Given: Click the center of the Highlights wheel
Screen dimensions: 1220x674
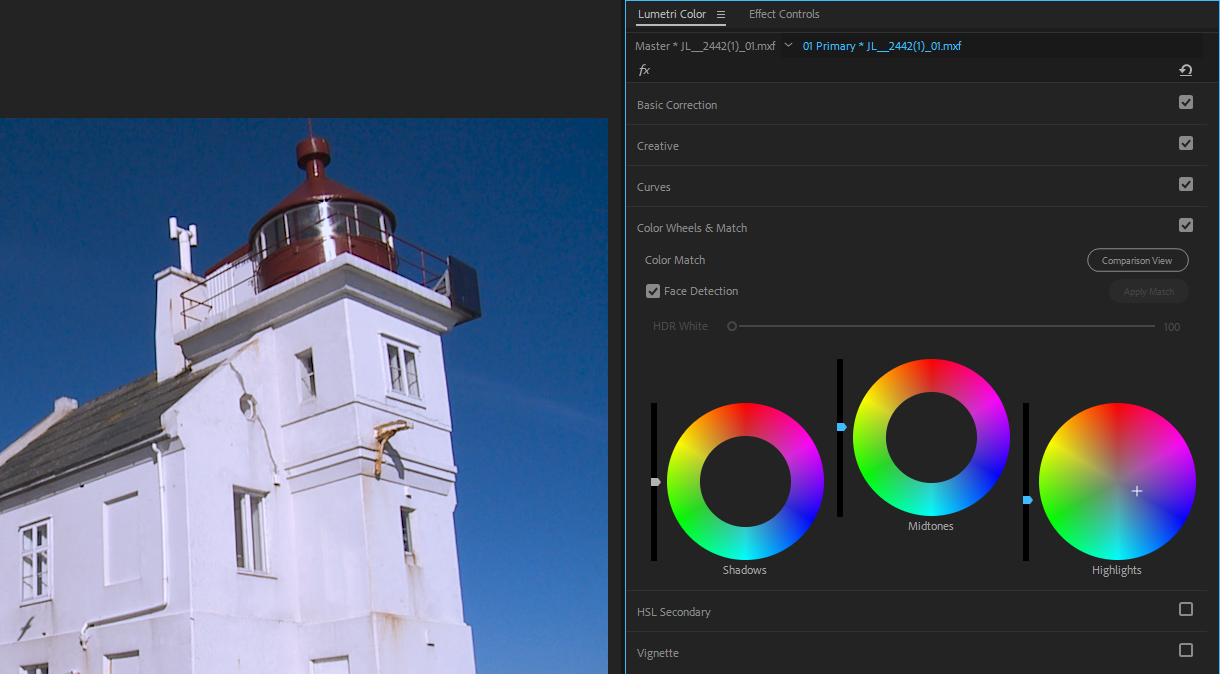Looking at the screenshot, I should 1117,481.
